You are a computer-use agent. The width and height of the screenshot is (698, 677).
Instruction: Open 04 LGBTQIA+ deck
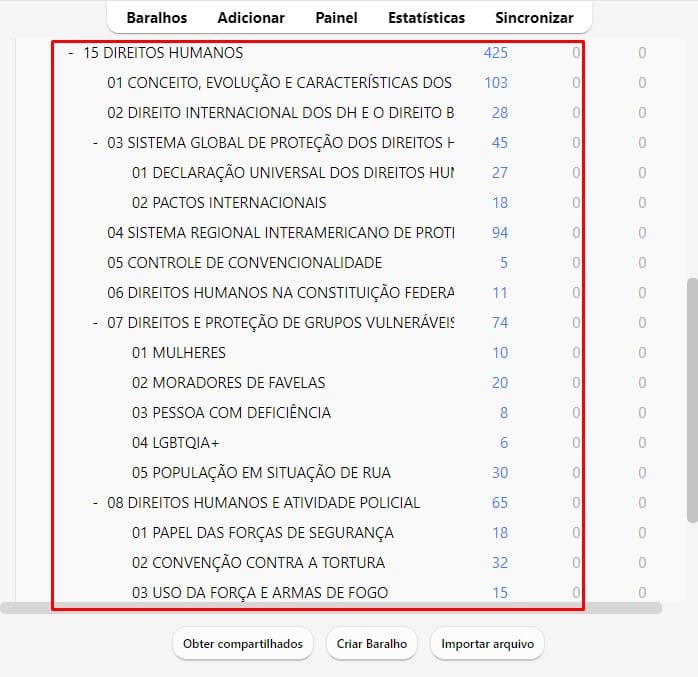click(x=176, y=443)
